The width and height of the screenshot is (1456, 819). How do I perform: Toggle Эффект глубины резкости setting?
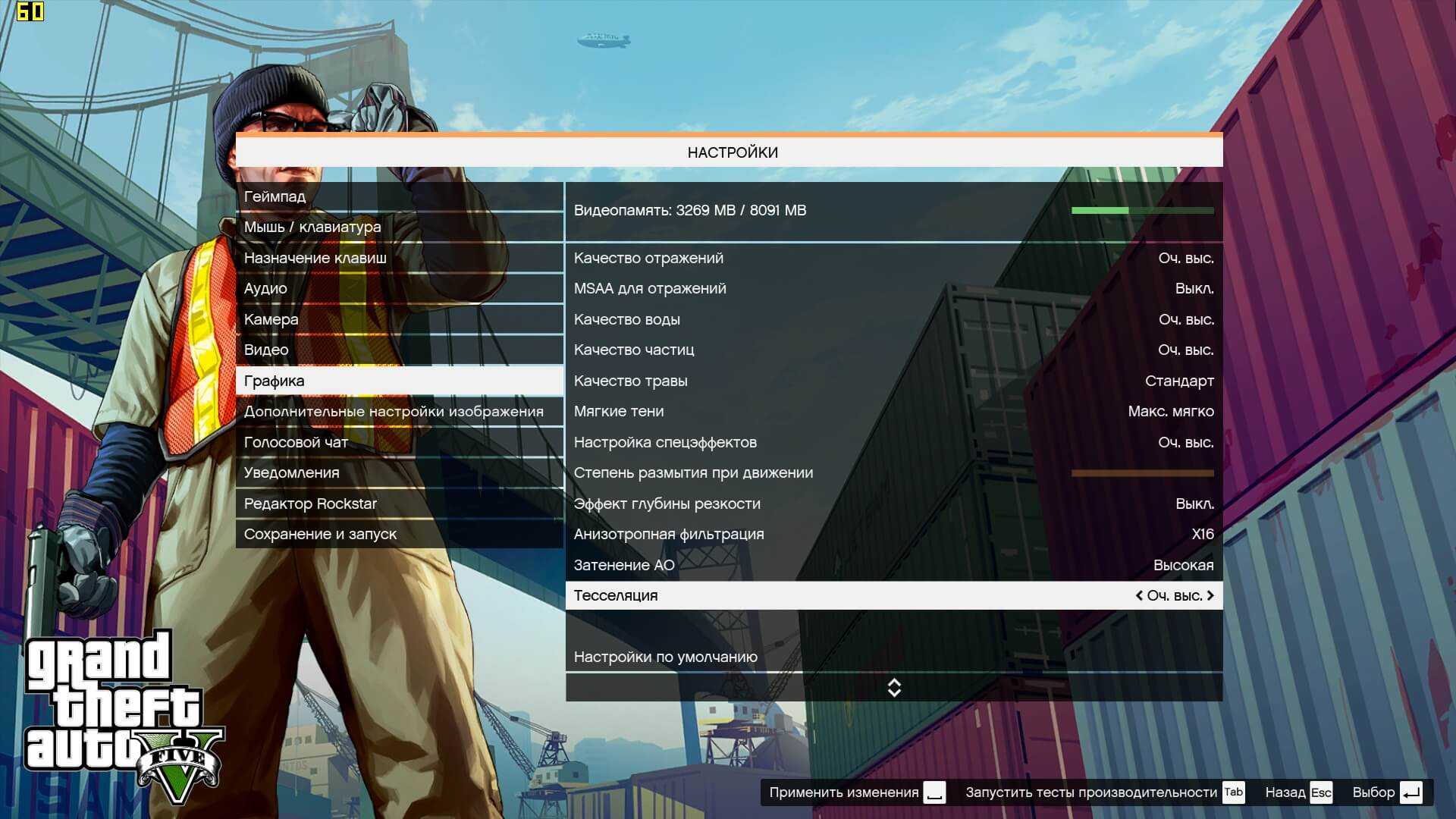pyautogui.click(x=1194, y=504)
